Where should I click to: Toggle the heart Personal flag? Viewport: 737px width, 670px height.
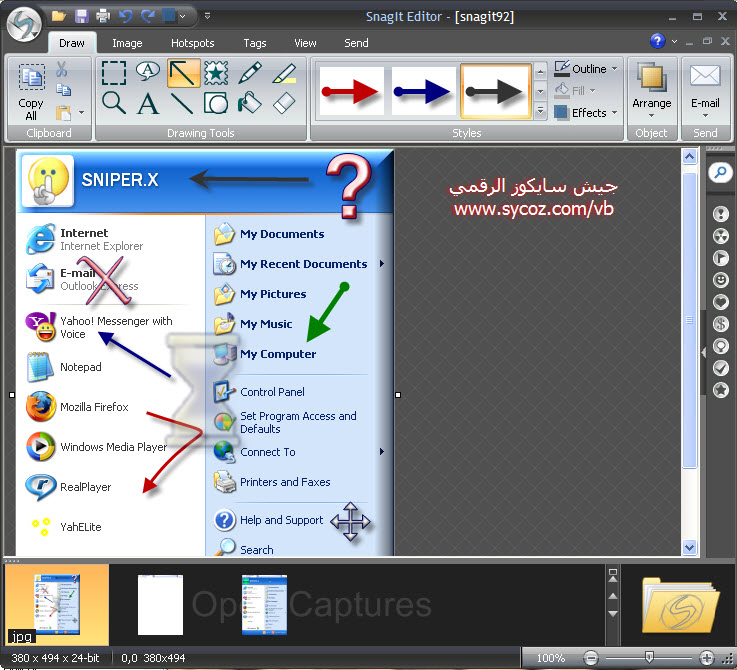720,301
